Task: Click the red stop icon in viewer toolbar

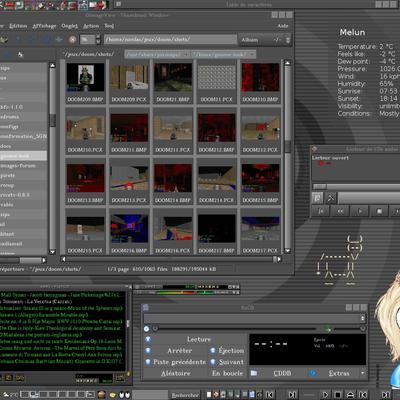Action: tap(72, 40)
